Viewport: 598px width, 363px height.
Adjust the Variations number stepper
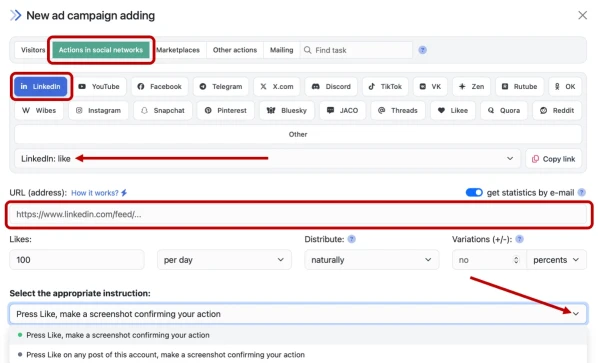click(x=516, y=260)
